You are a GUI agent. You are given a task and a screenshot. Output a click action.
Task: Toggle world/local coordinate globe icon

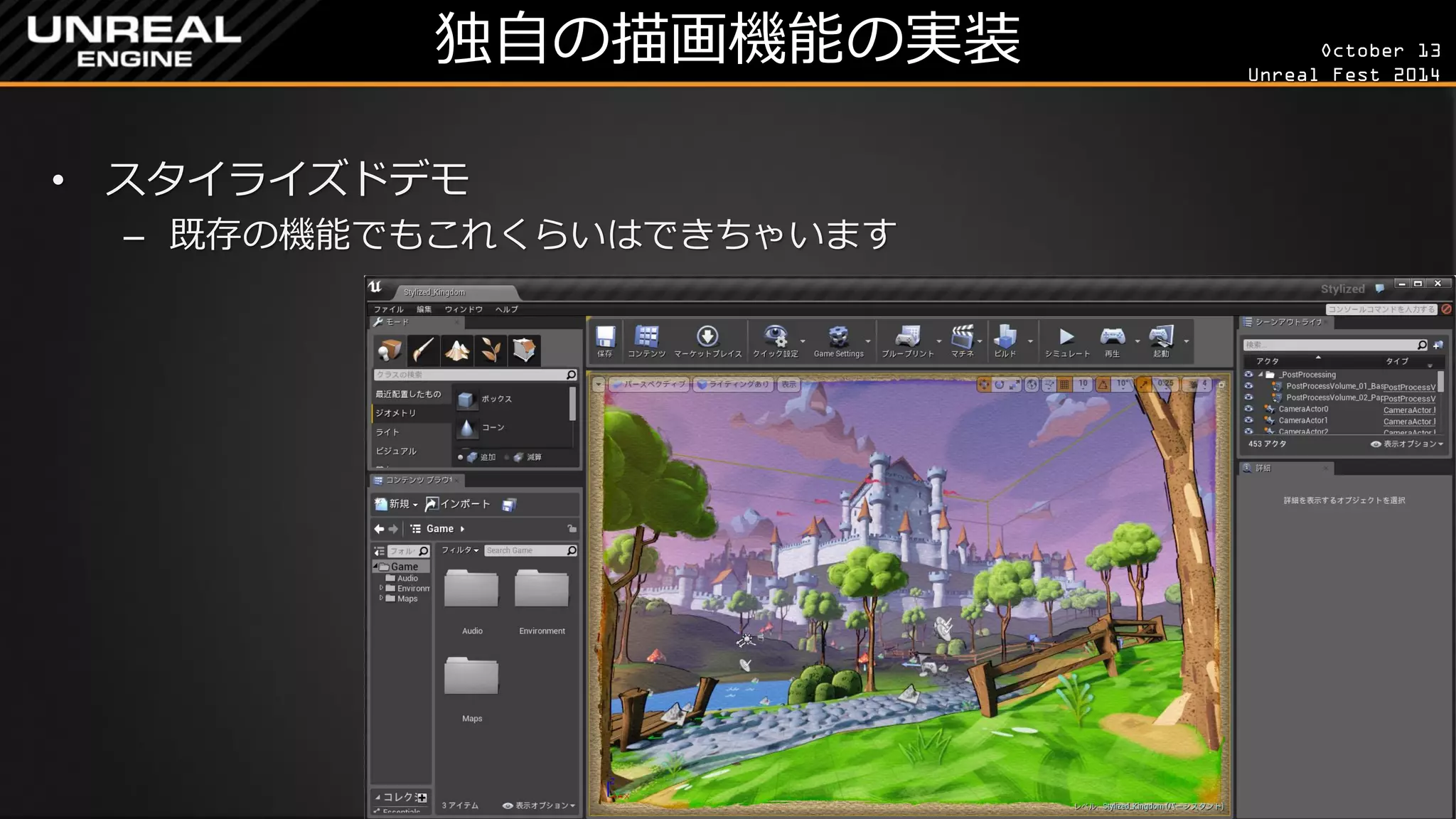(1032, 385)
